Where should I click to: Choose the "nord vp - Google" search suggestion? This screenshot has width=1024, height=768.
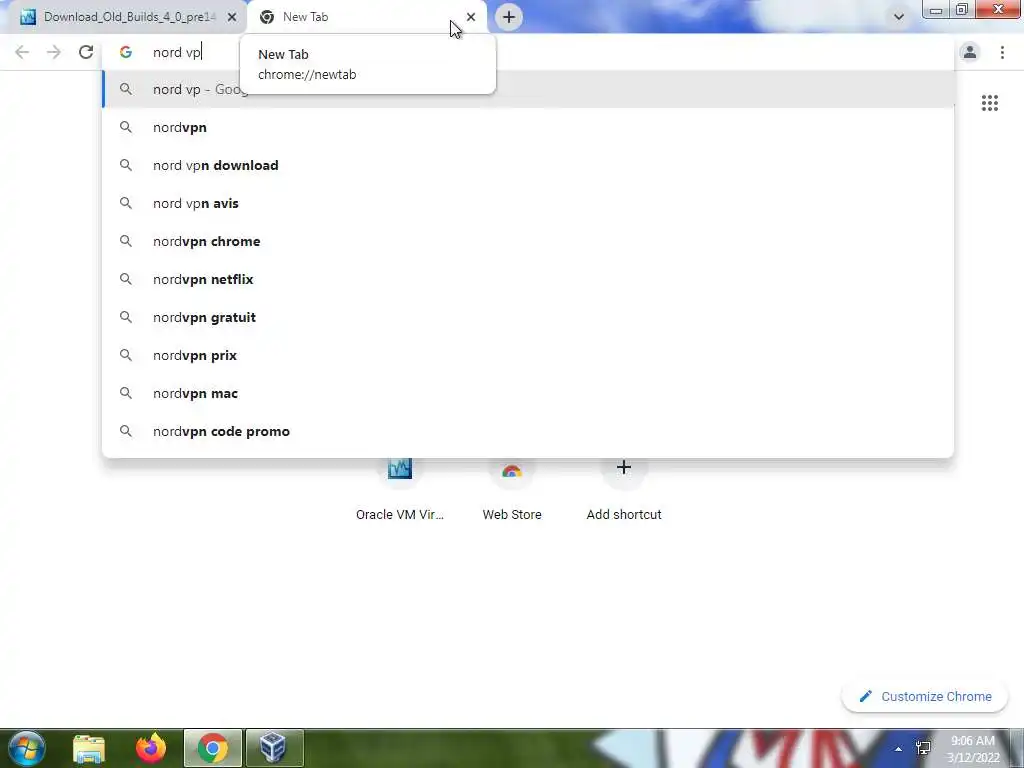pos(528,89)
